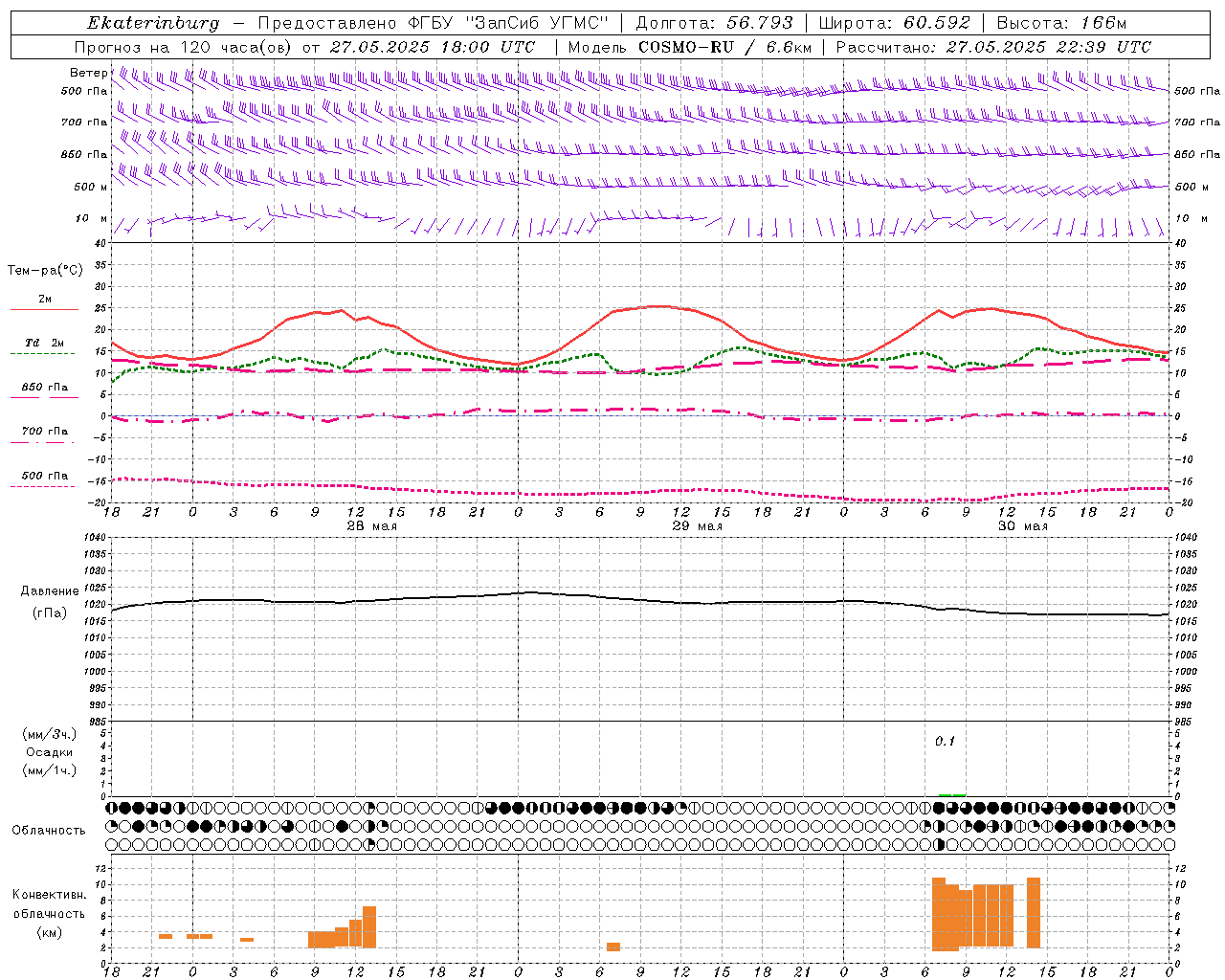Click the 'Давление' pressure panel label

coord(50,591)
